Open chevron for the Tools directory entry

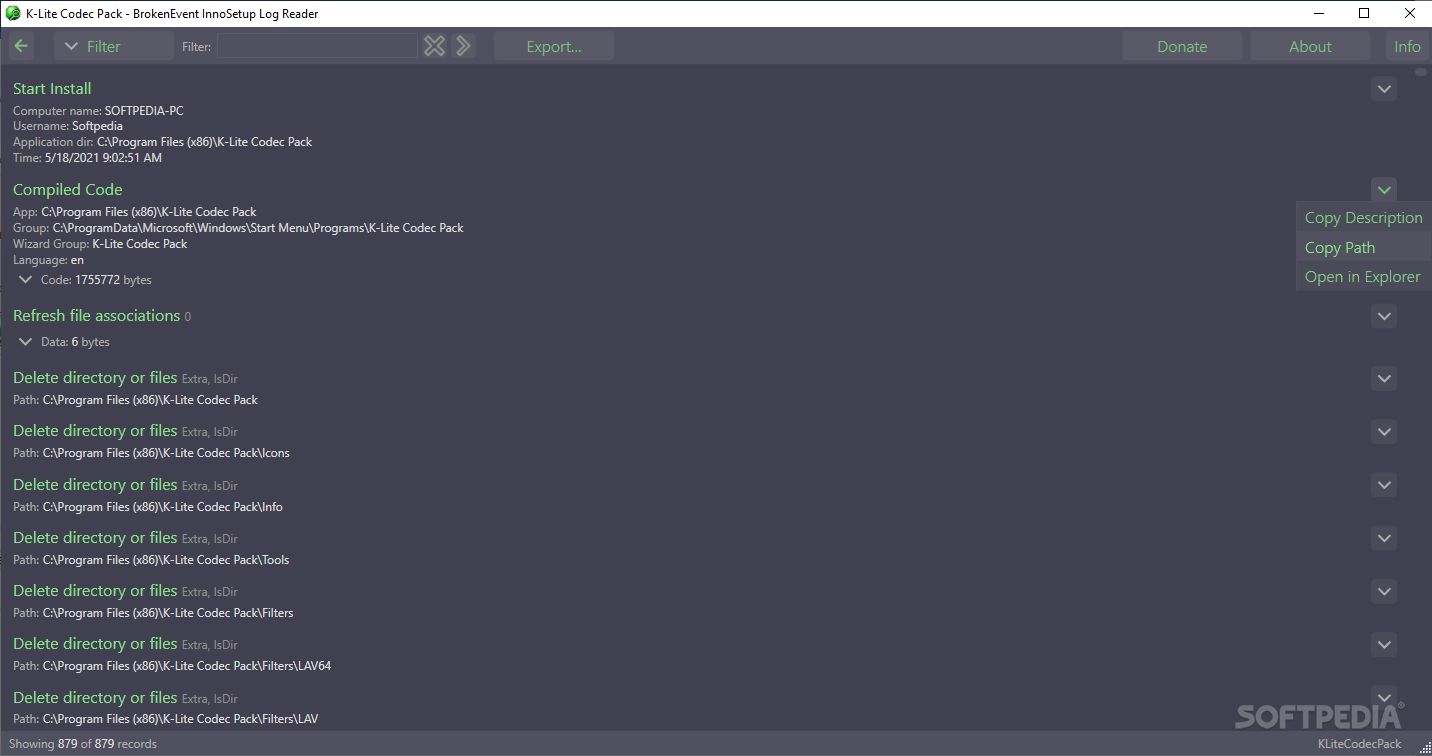pos(1384,538)
